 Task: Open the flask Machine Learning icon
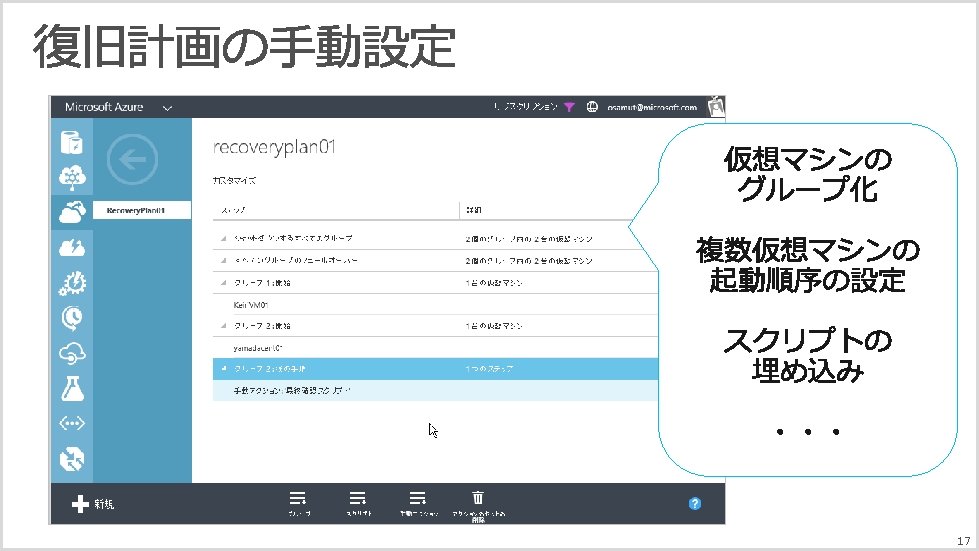[72, 389]
